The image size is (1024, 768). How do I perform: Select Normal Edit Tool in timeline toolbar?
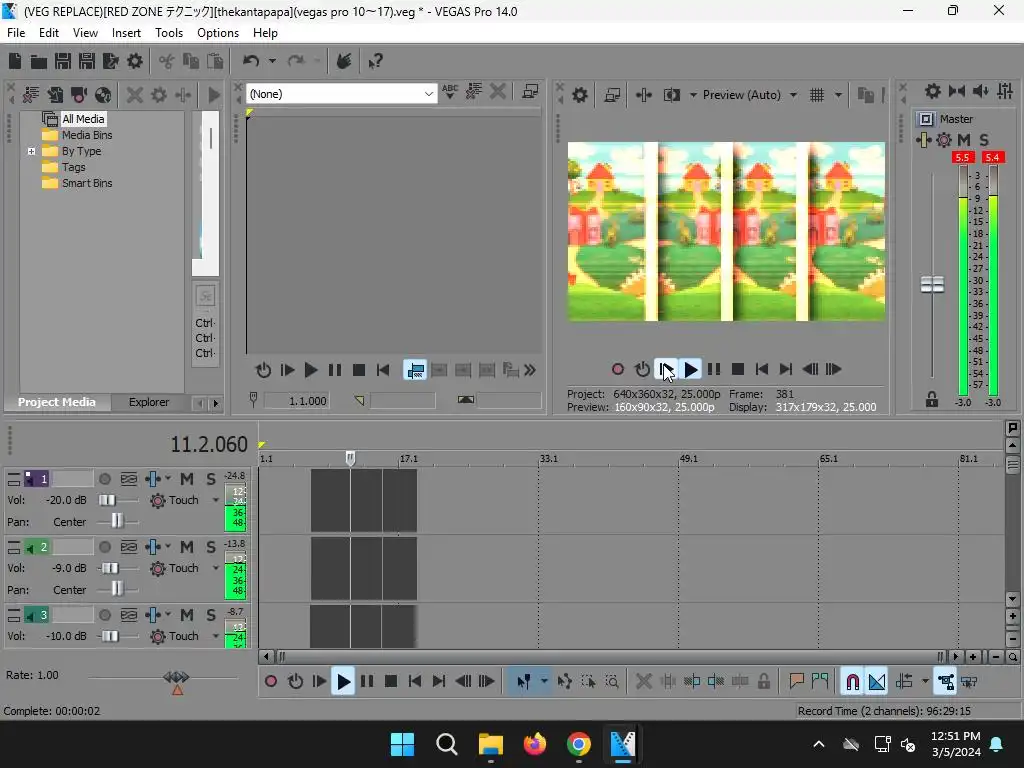[523, 682]
